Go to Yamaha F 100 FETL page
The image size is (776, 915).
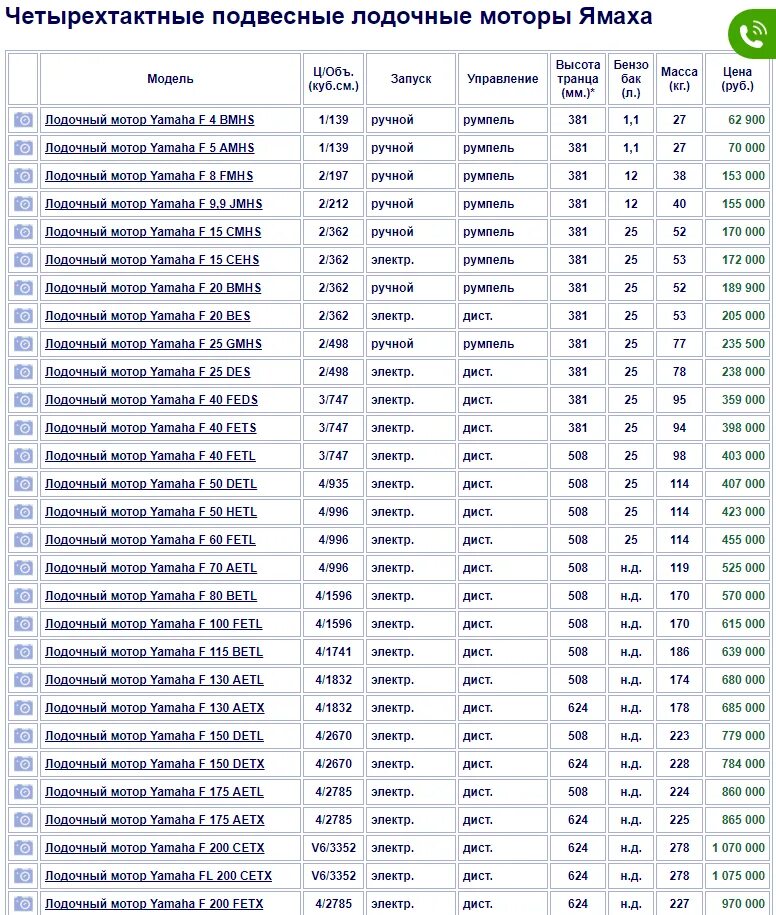coord(153,624)
